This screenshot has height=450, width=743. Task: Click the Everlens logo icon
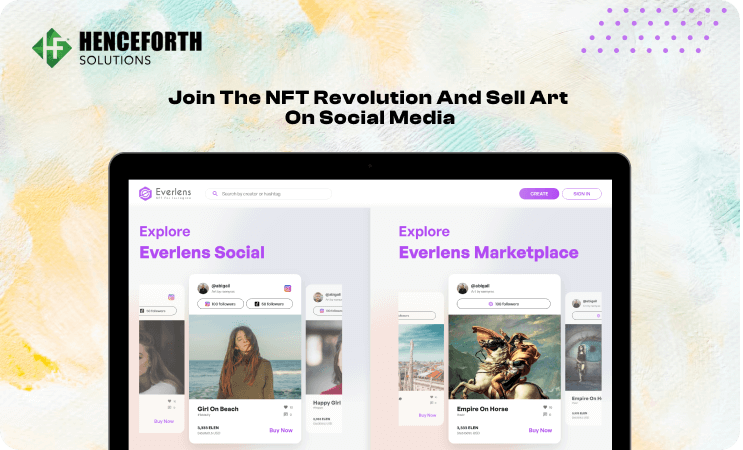[x=145, y=193]
